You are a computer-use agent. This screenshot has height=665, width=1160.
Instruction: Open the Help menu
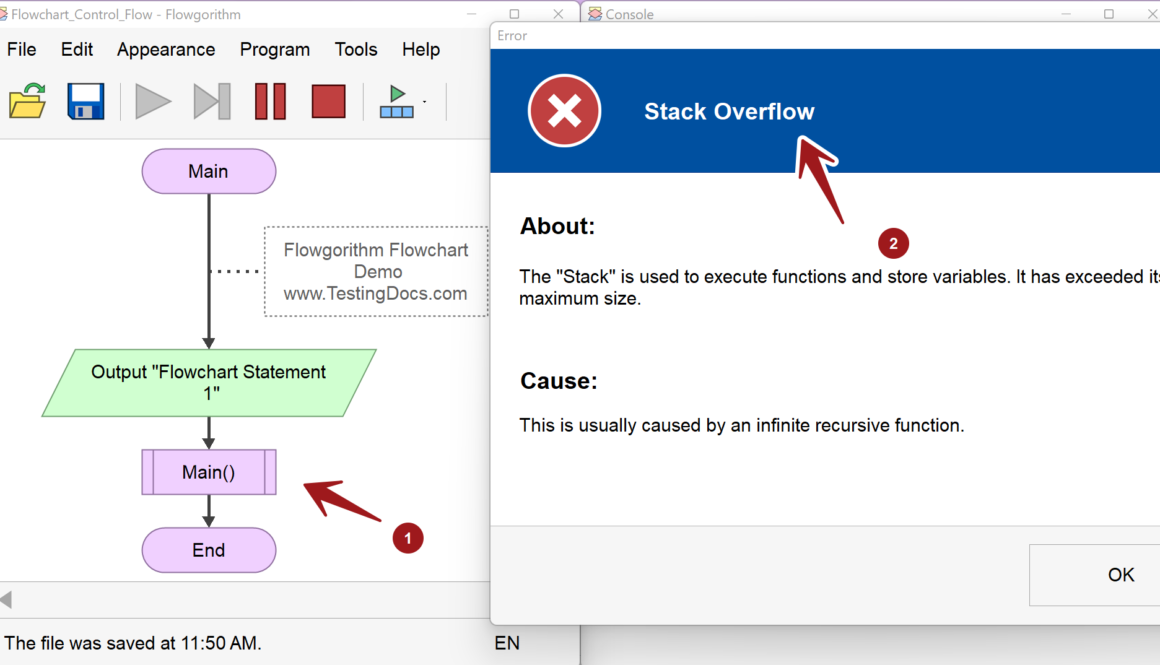click(x=421, y=50)
